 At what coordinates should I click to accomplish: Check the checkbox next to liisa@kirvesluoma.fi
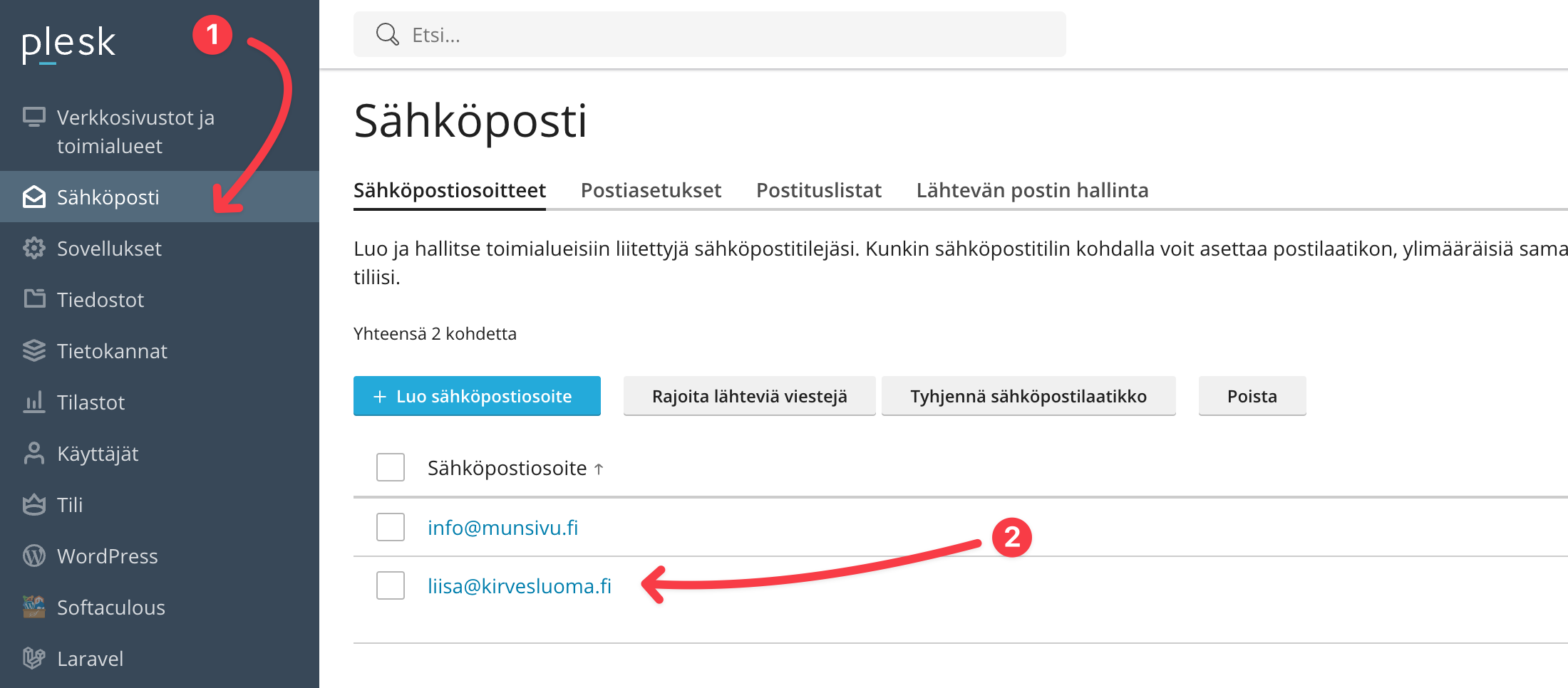390,585
